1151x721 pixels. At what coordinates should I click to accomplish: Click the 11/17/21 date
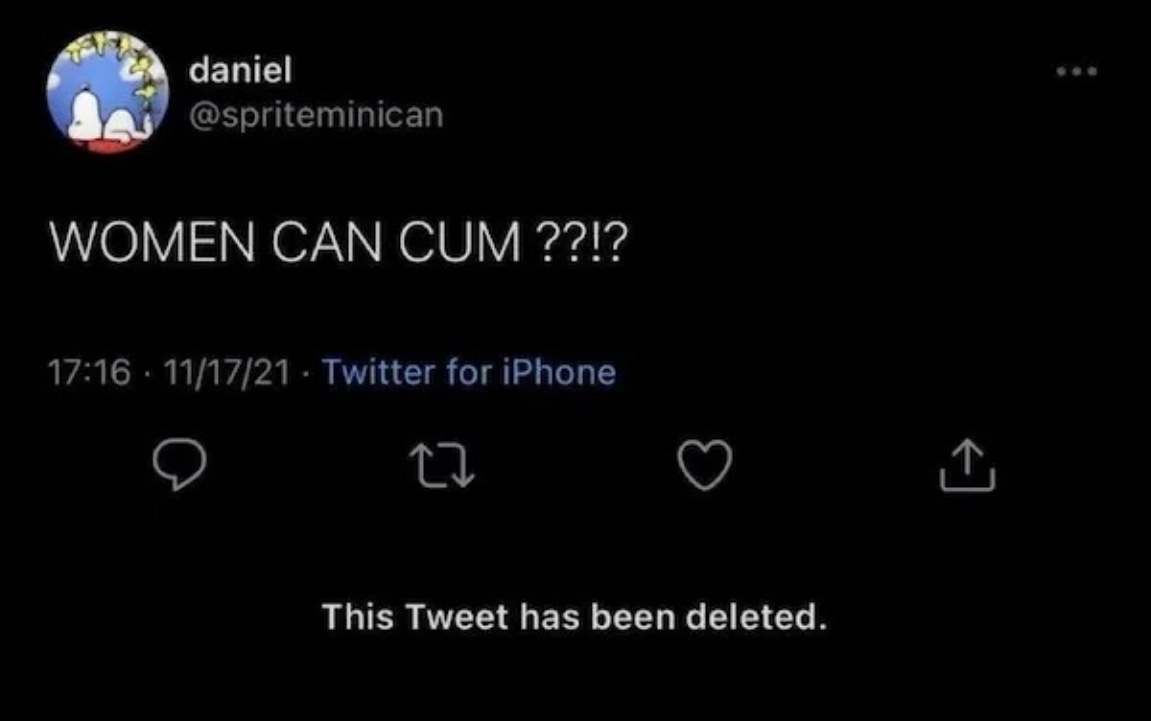(x=226, y=372)
